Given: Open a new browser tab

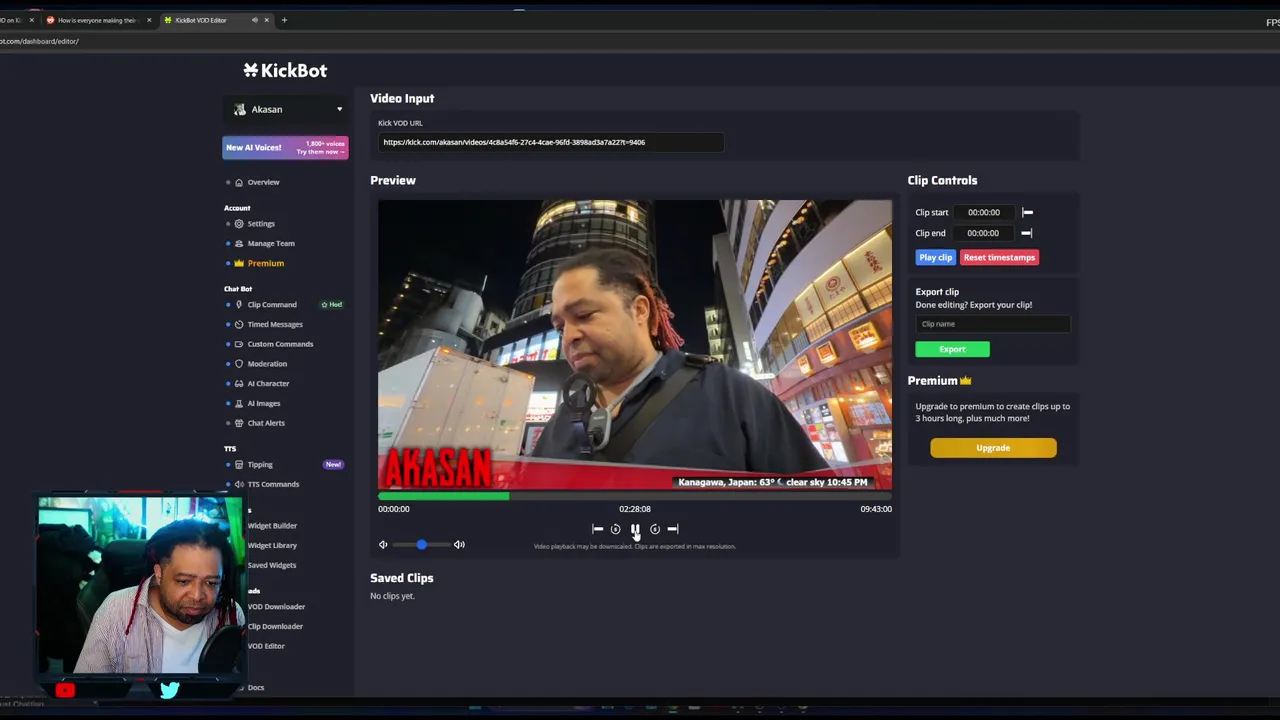Looking at the screenshot, I should click(284, 20).
